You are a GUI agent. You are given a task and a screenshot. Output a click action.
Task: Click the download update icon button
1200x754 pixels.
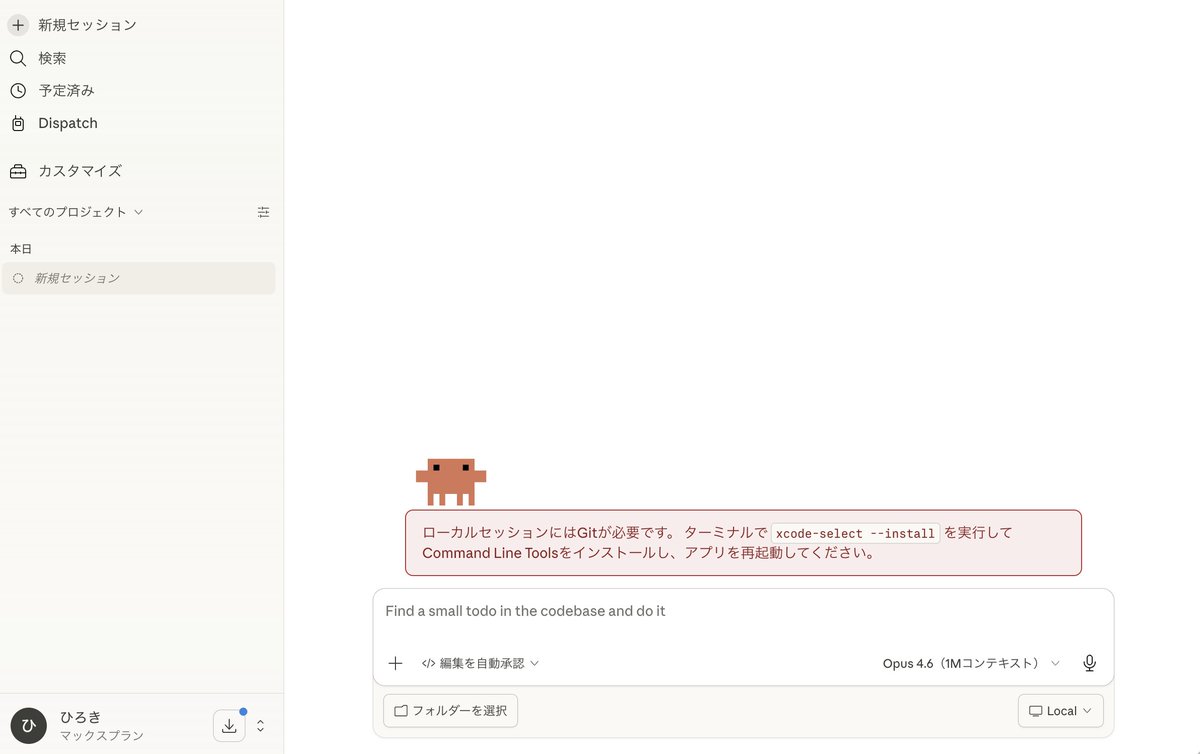click(229, 726)
